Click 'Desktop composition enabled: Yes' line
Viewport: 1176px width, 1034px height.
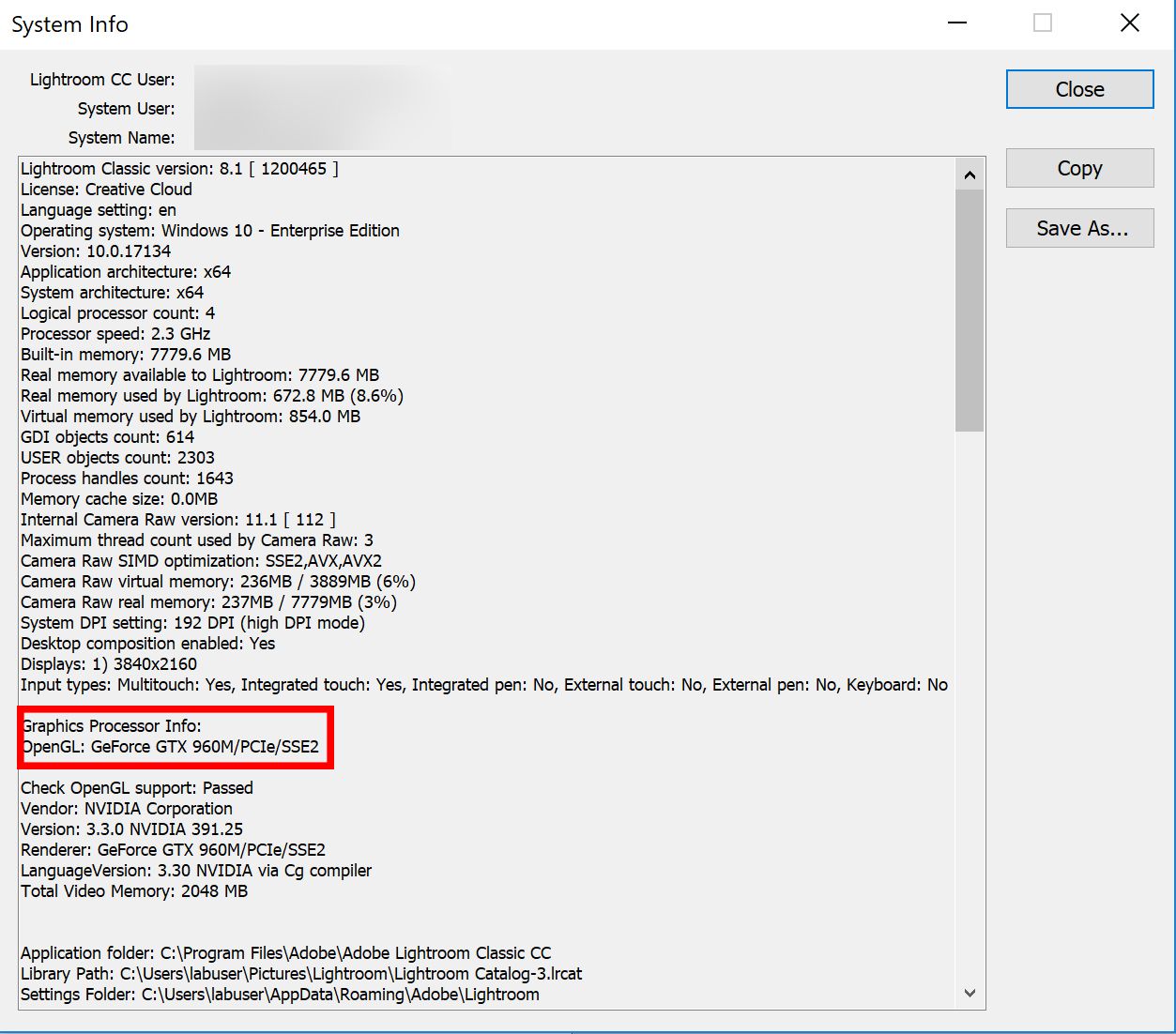[x=147, y=644]
